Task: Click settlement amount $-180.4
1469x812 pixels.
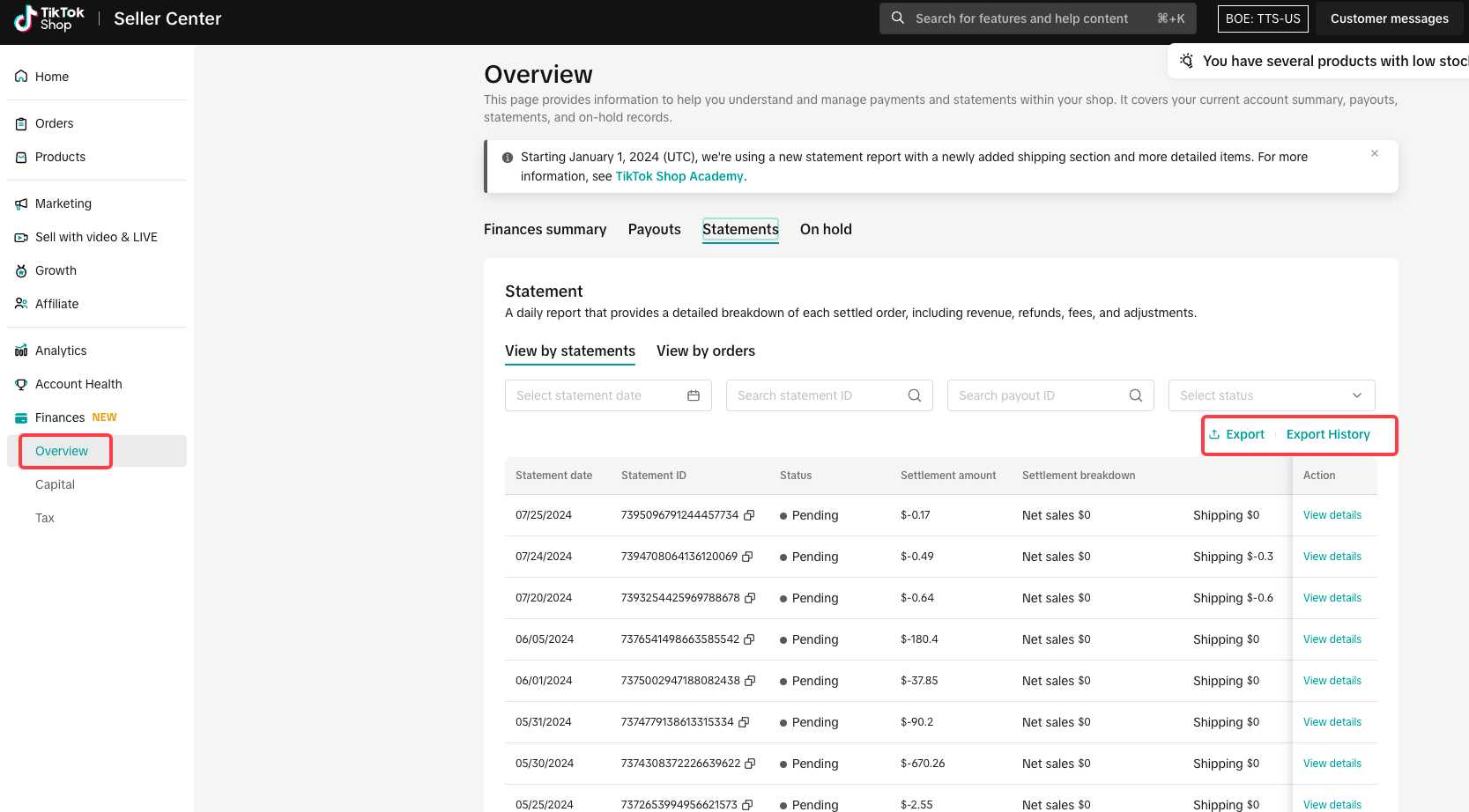Action: tap(919, 639)
